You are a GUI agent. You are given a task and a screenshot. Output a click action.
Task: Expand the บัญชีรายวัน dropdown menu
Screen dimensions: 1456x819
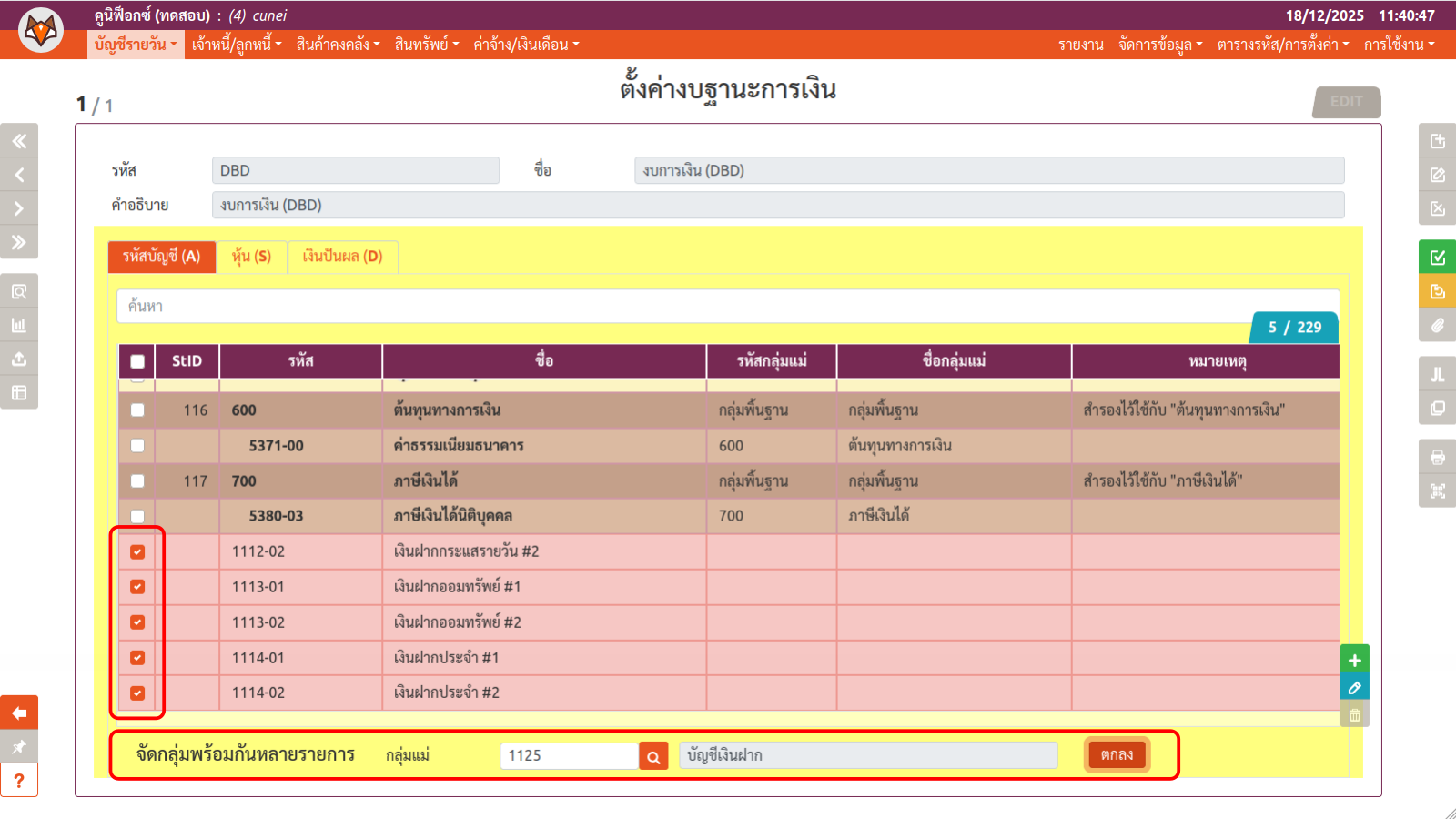point(136,45)
